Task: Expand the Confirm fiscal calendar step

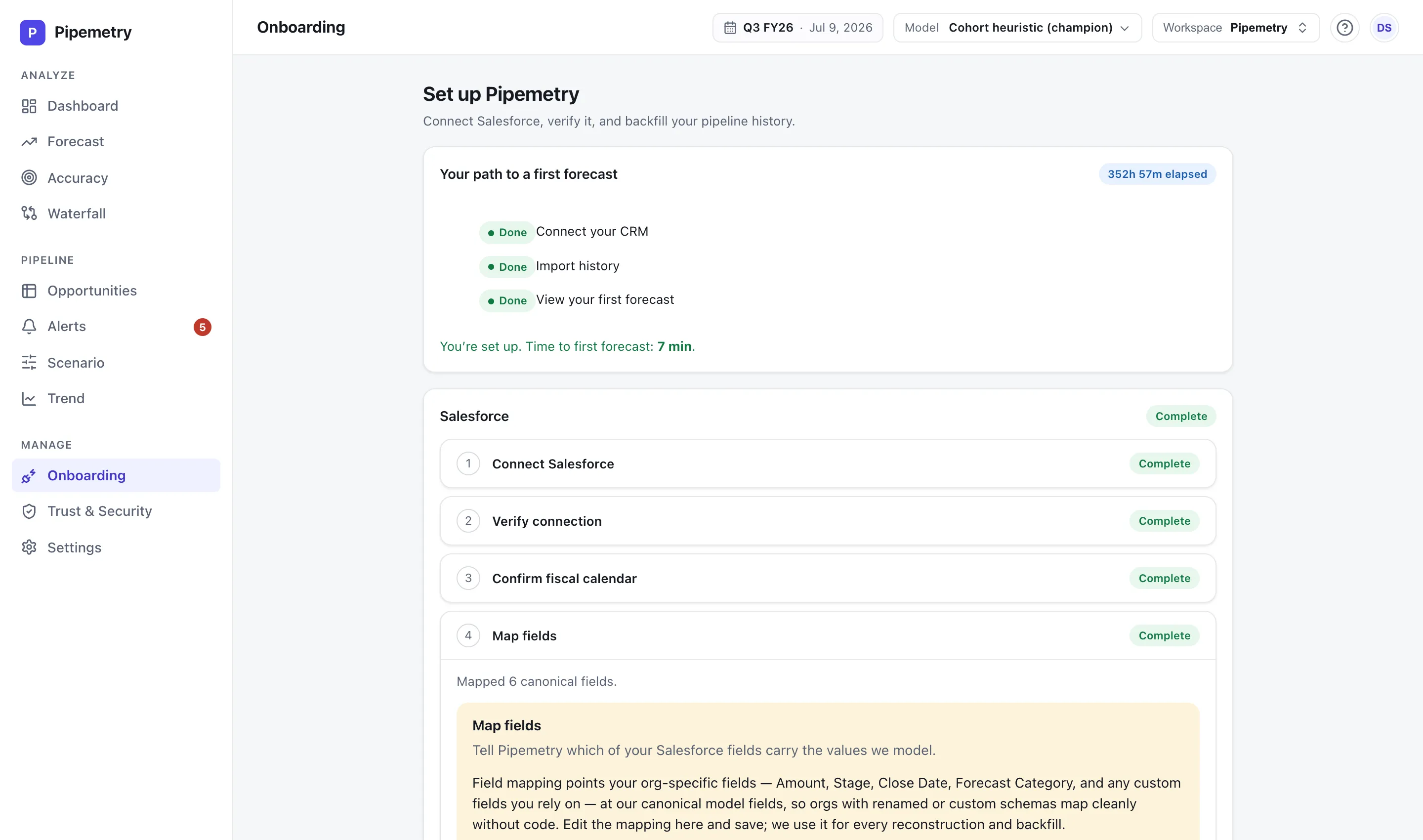Action: click(x=828, y=578)
